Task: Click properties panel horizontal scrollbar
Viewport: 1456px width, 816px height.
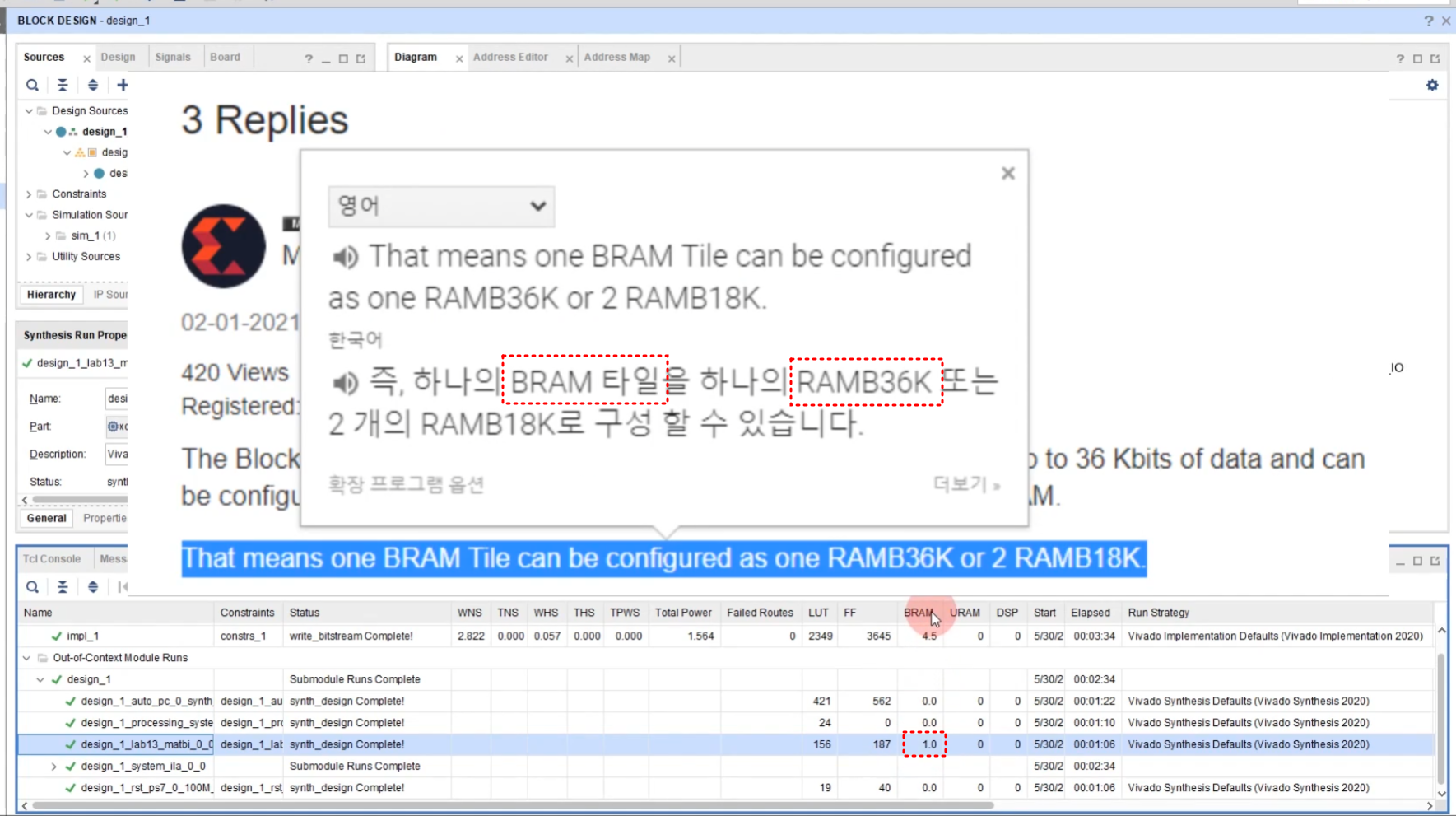Action: pos(79,500)
